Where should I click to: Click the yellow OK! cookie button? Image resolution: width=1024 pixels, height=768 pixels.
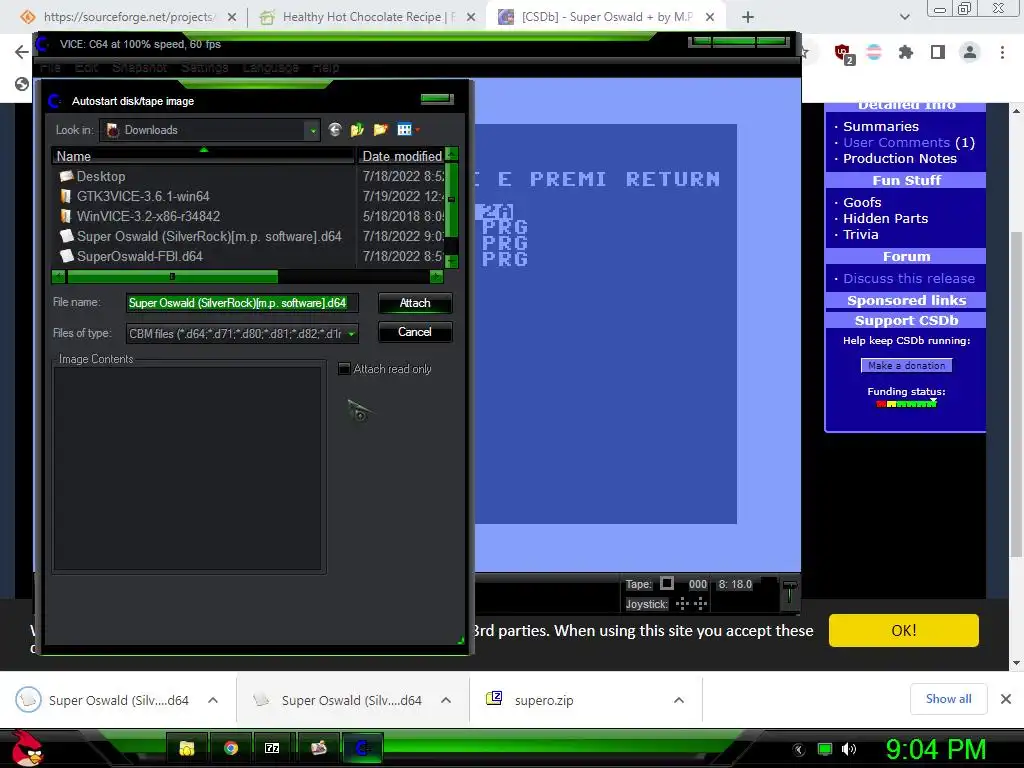point(904,630)
